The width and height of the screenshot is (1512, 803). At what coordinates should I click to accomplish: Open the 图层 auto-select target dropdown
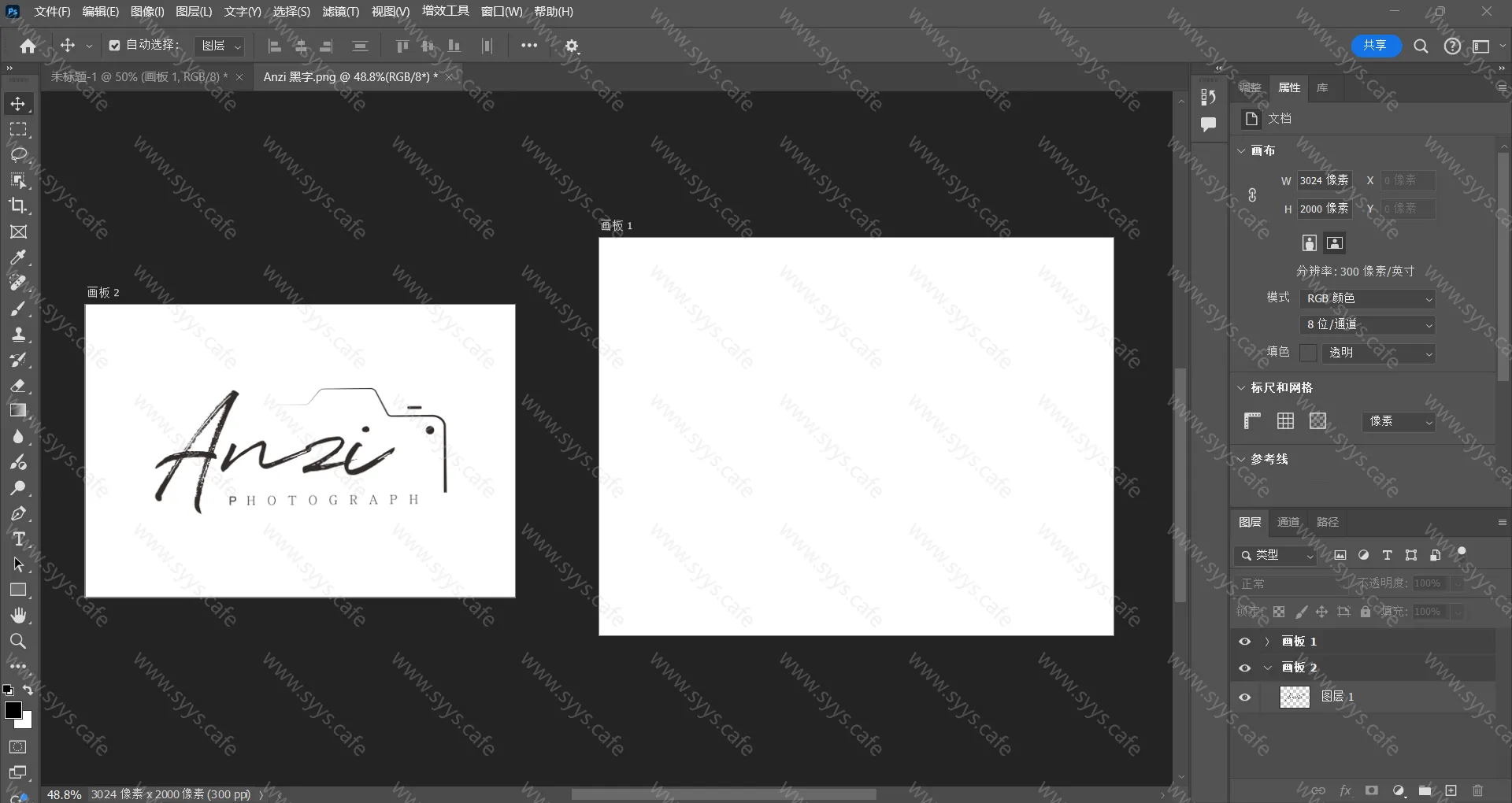tap(220, 46)
